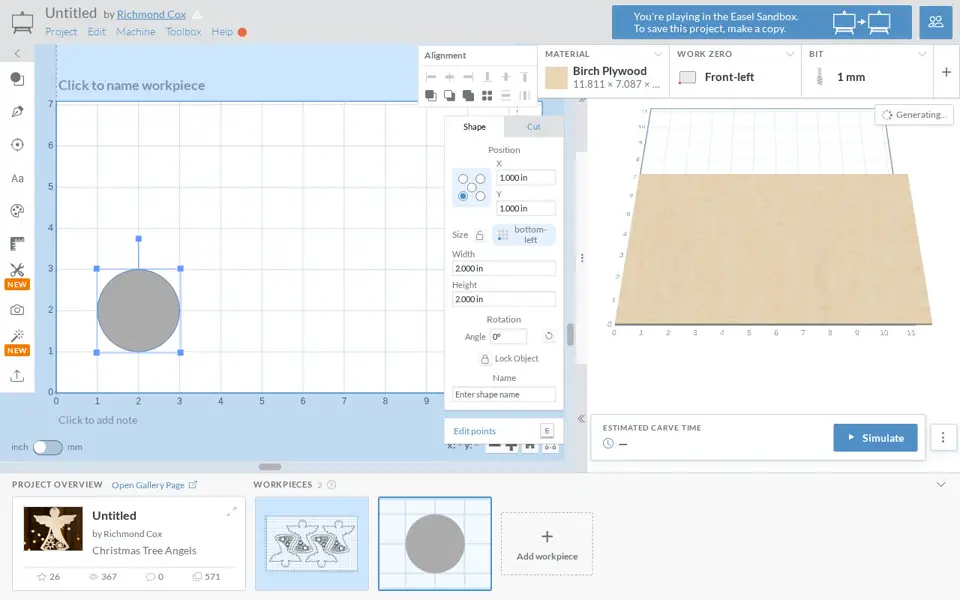Select the Pen drawing tool
This screenshot has width=960, height=600.
[17, 111]
